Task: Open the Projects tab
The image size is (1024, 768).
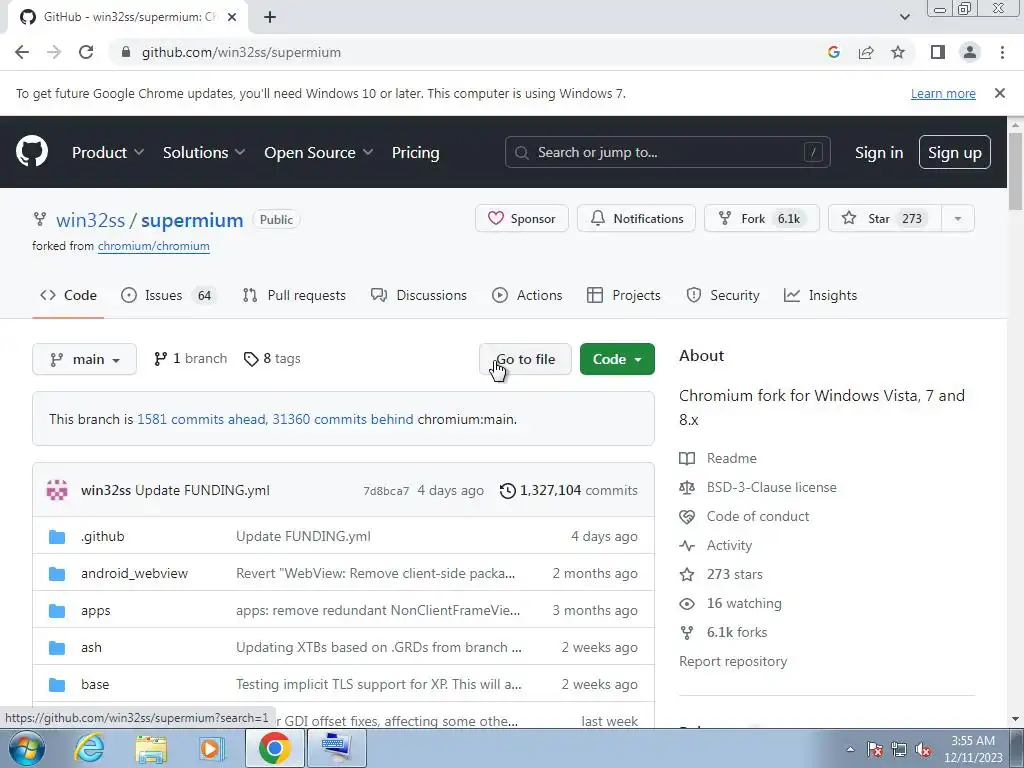Action: (624, 295)
